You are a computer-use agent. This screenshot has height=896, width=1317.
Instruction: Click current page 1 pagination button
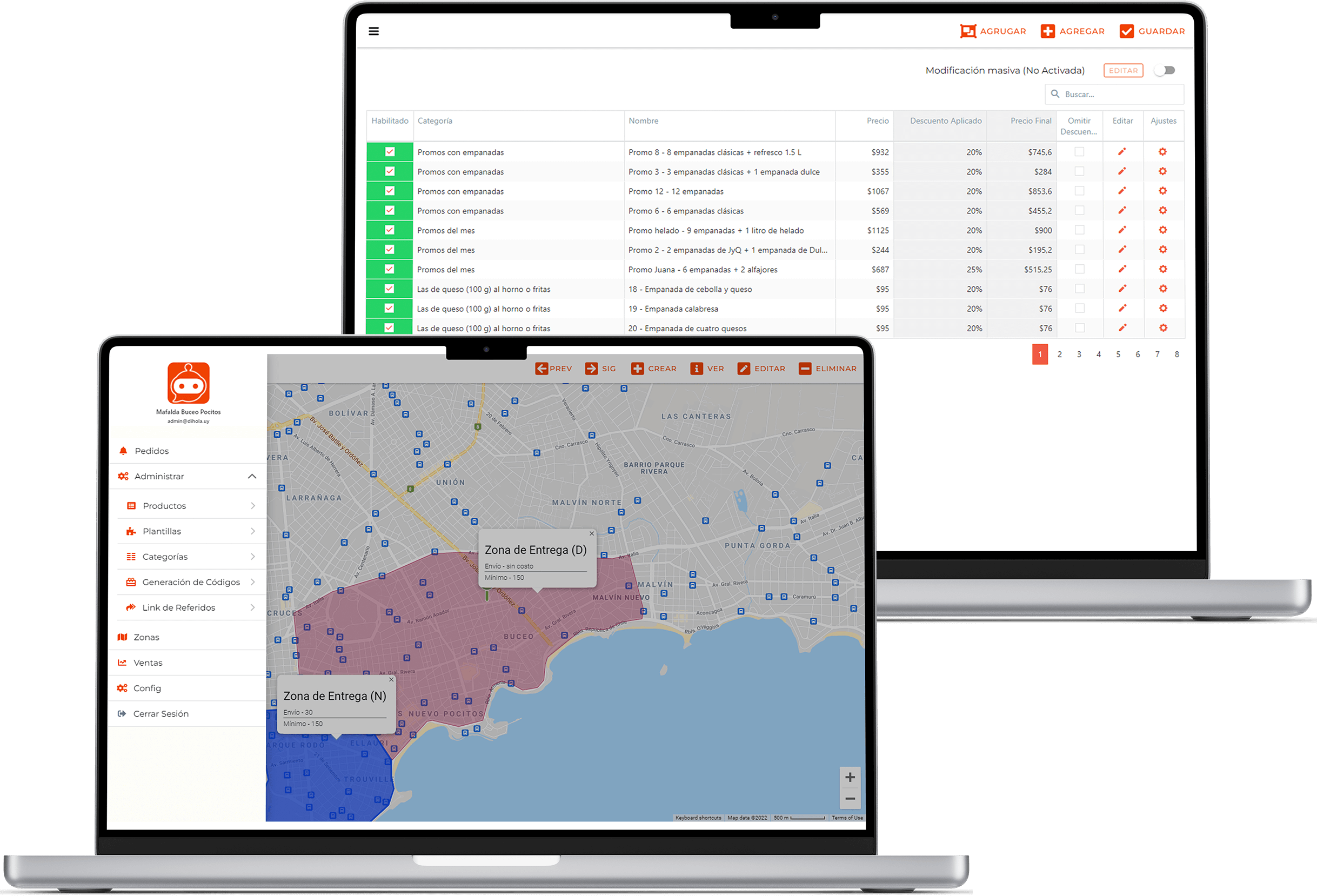[x=1040, y=355]
